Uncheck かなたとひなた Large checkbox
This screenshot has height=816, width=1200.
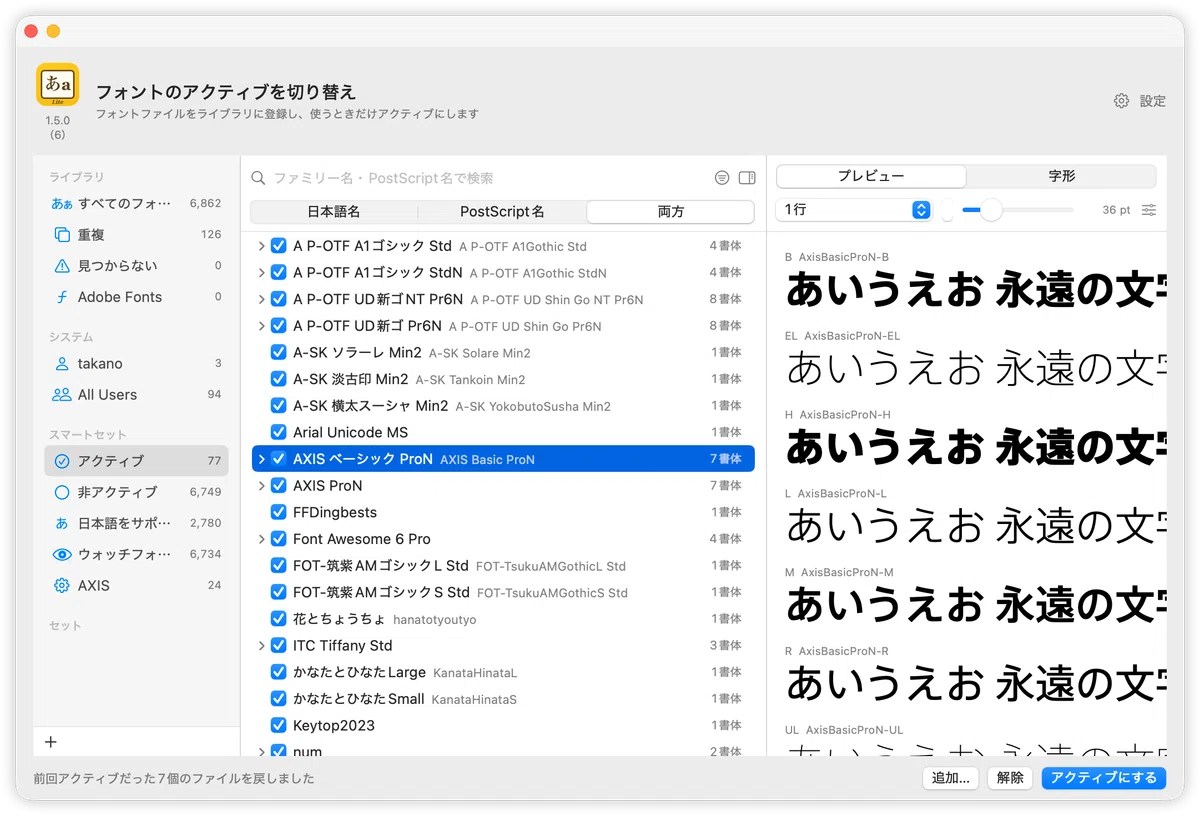(279, 672)
